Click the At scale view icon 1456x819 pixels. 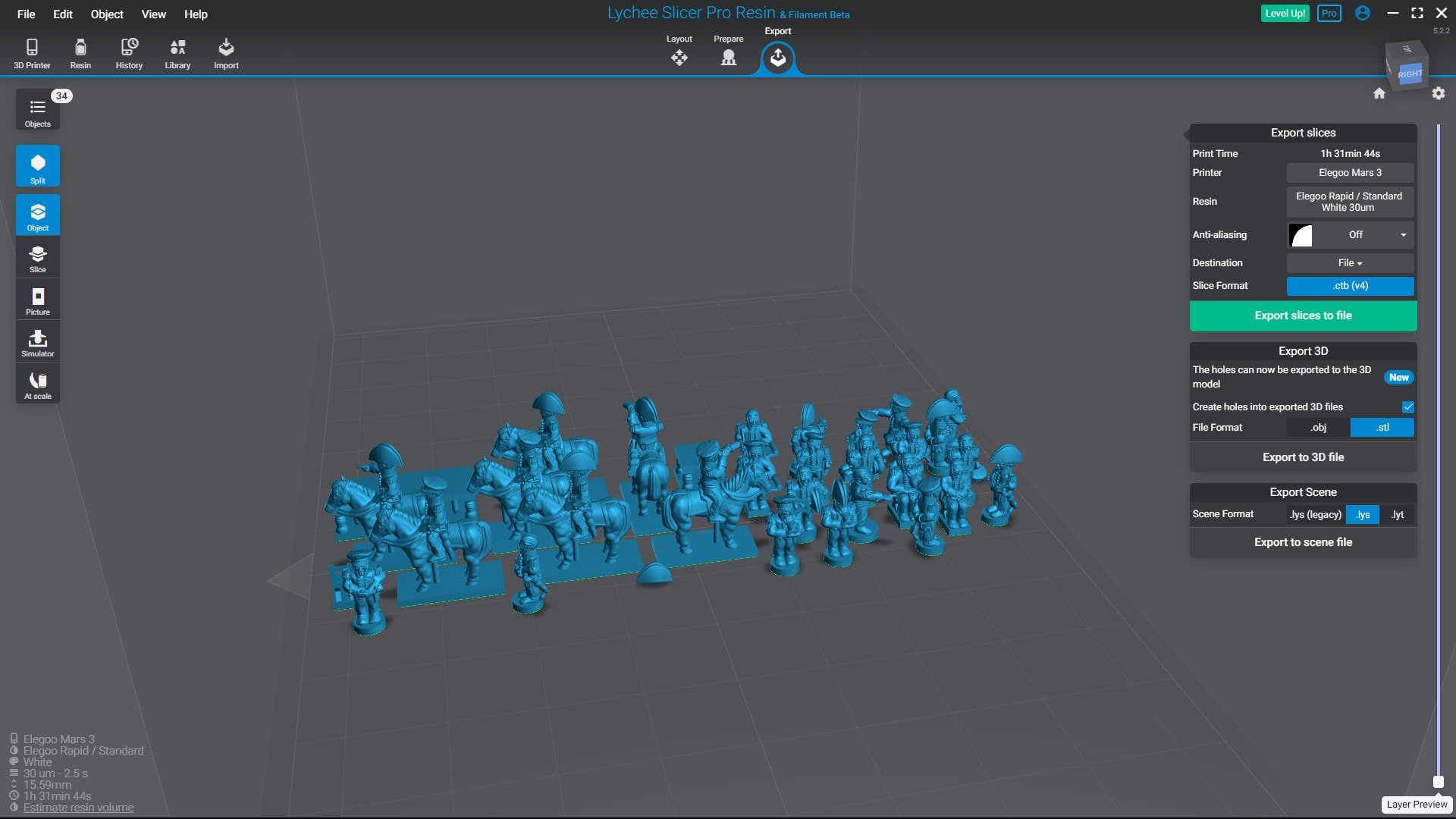[38, 385]
